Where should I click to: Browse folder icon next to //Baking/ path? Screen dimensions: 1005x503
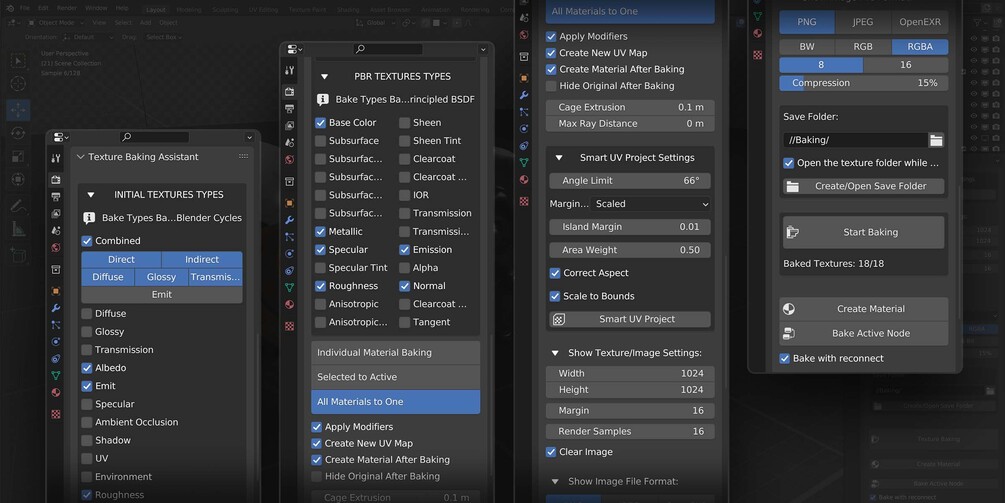[936, 140]
